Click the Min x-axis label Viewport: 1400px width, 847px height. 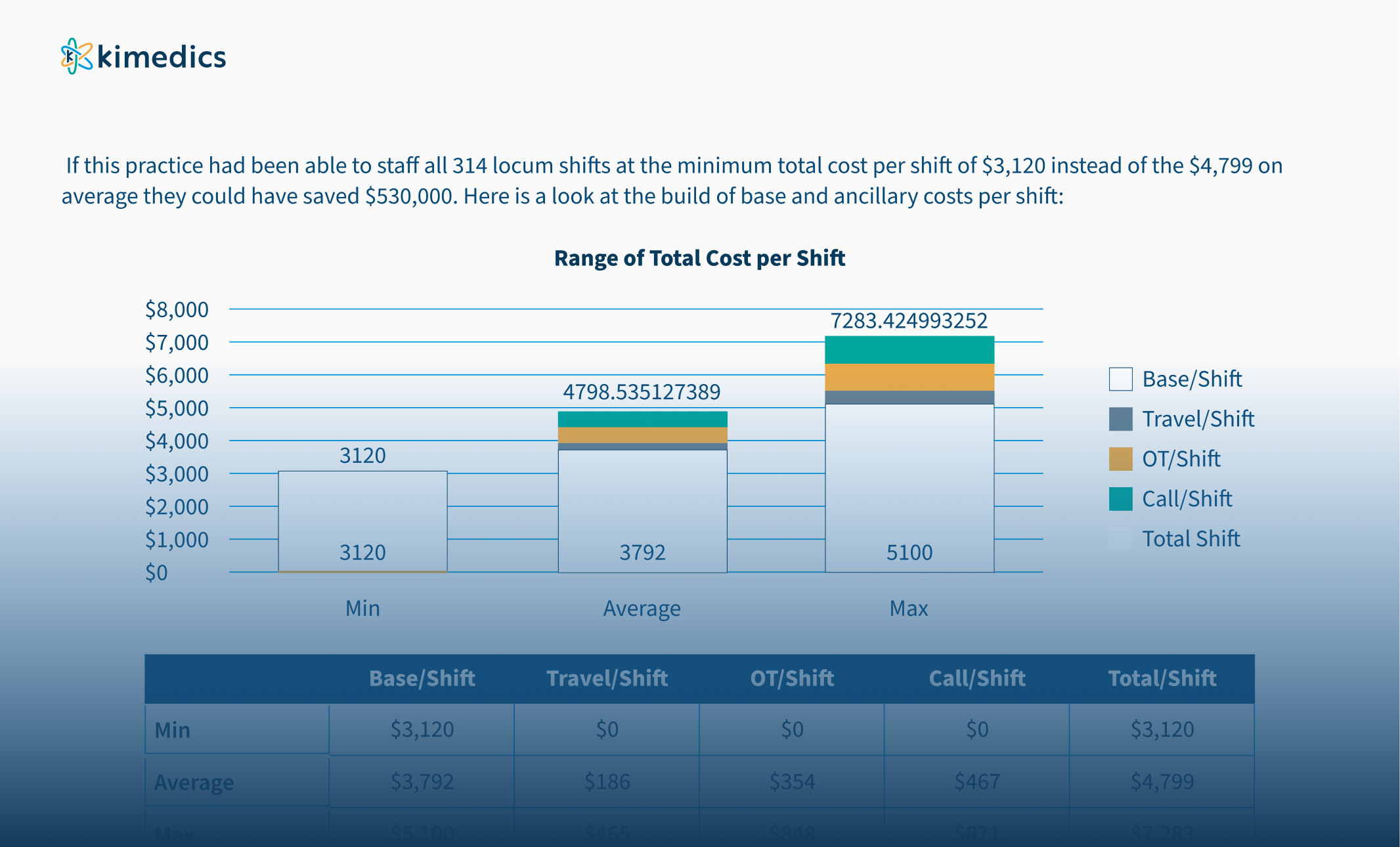(x=362, y=609)
